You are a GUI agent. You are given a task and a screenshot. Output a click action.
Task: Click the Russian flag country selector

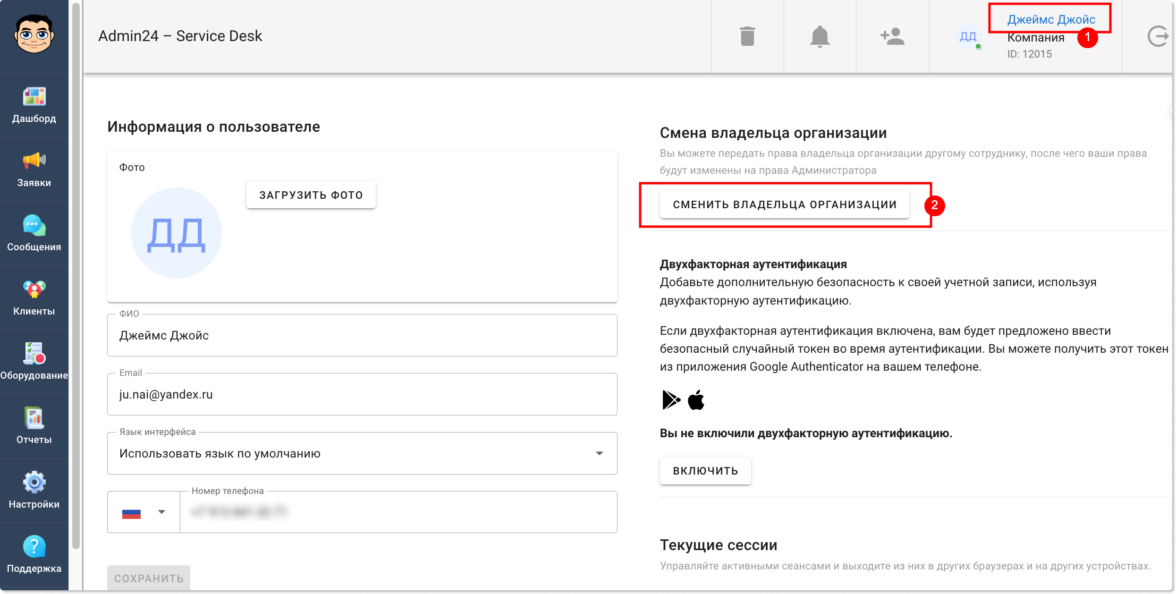pos(131,513)
